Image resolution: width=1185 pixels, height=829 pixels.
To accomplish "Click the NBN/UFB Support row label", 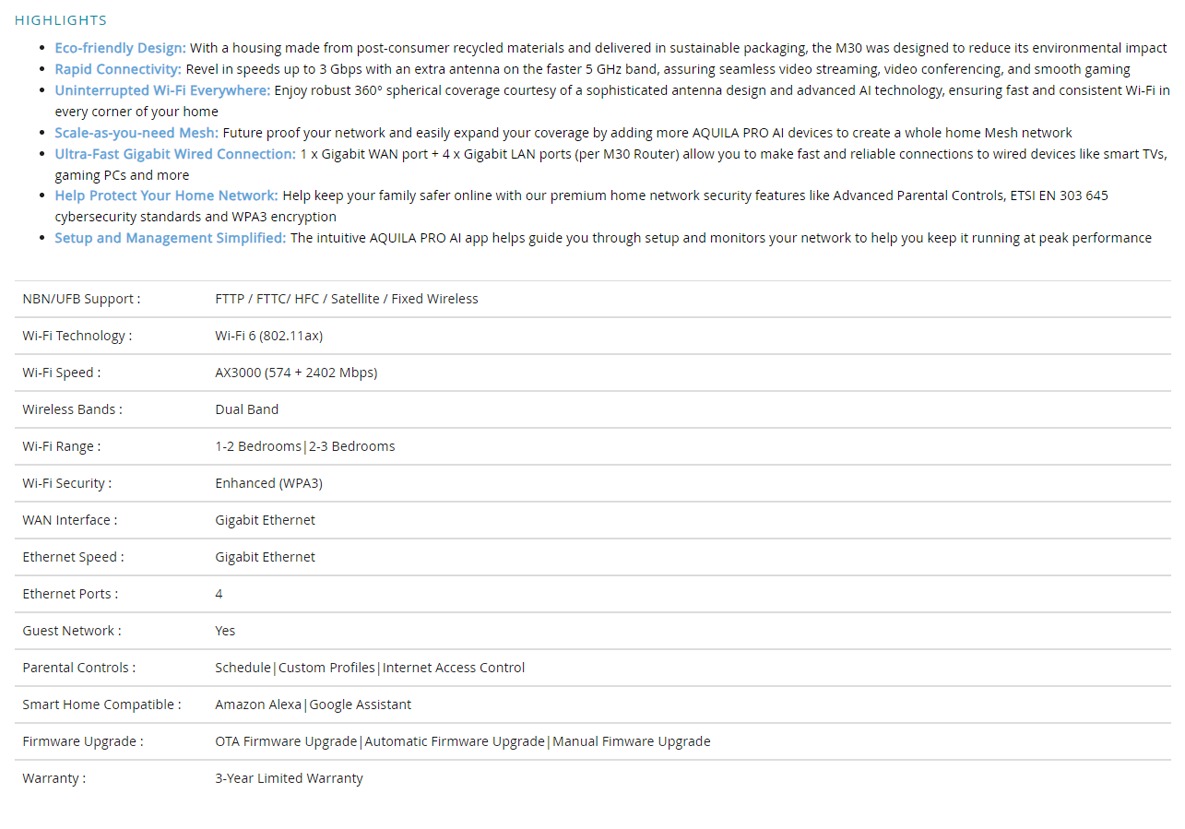I will point(81,299).
